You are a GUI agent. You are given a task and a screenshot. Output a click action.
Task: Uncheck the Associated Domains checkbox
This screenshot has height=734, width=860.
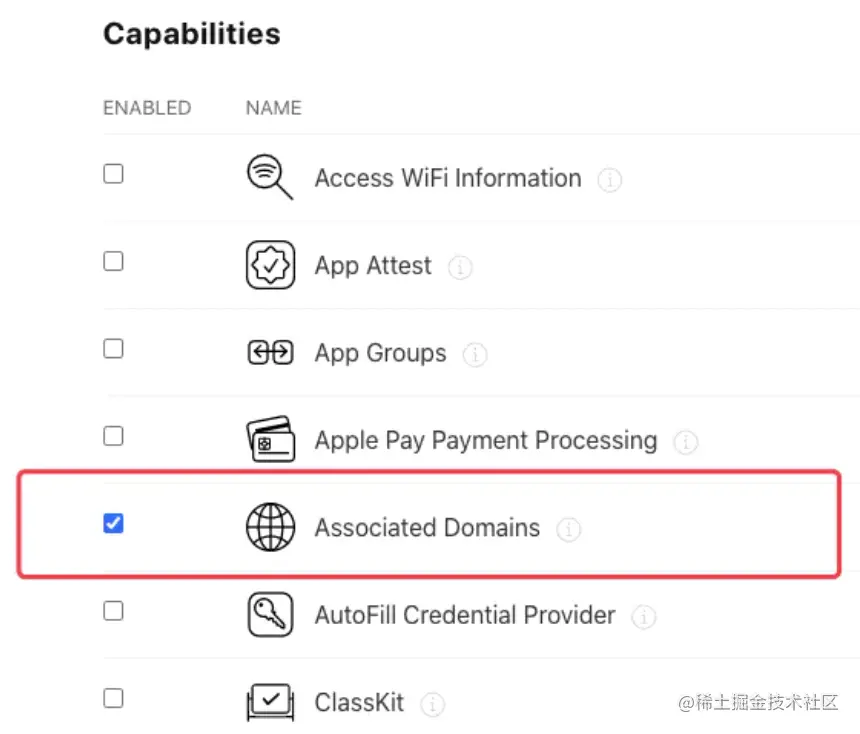click(114, 523)
